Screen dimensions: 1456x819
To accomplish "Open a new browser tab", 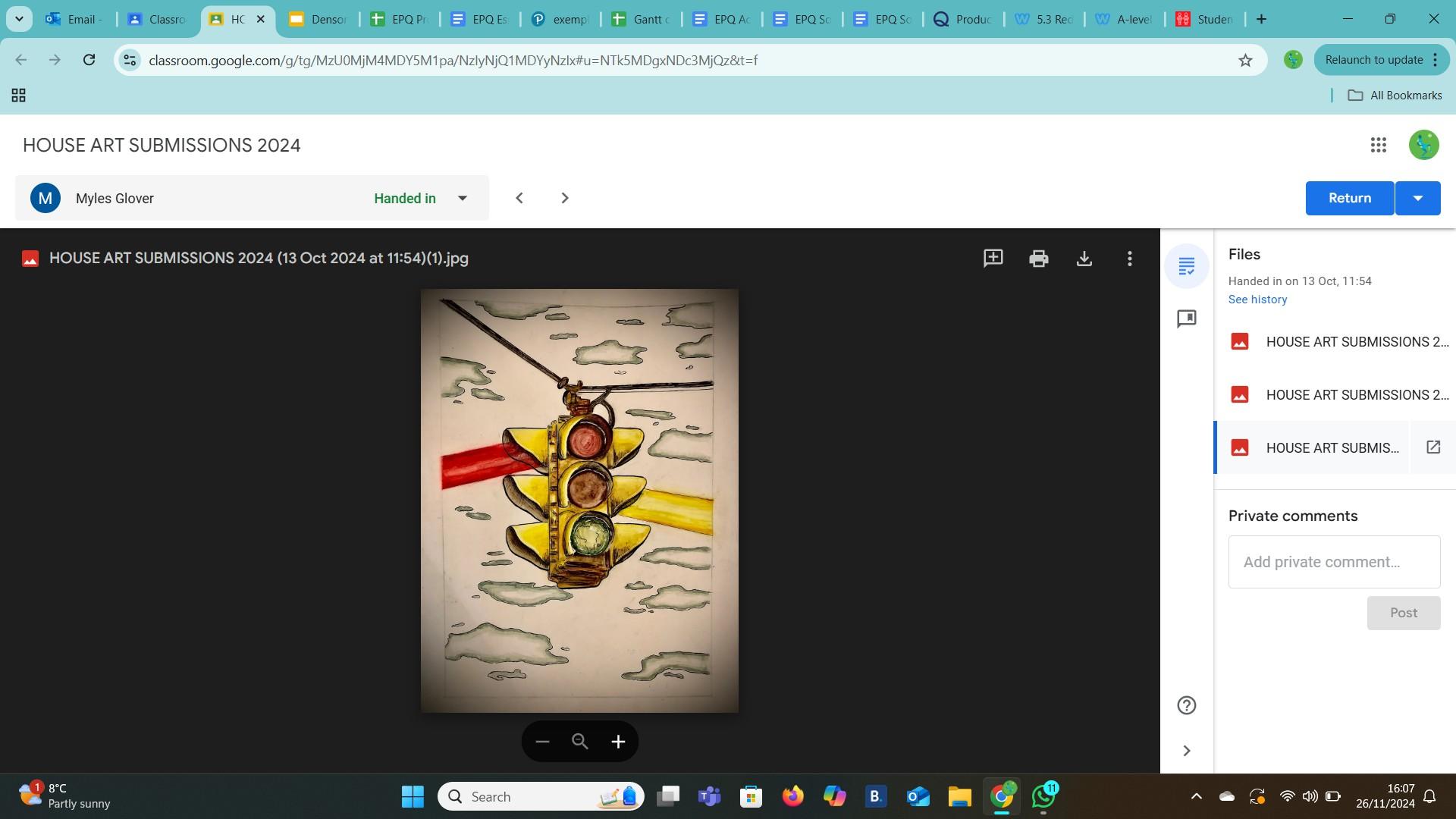I will point(1261,19).
